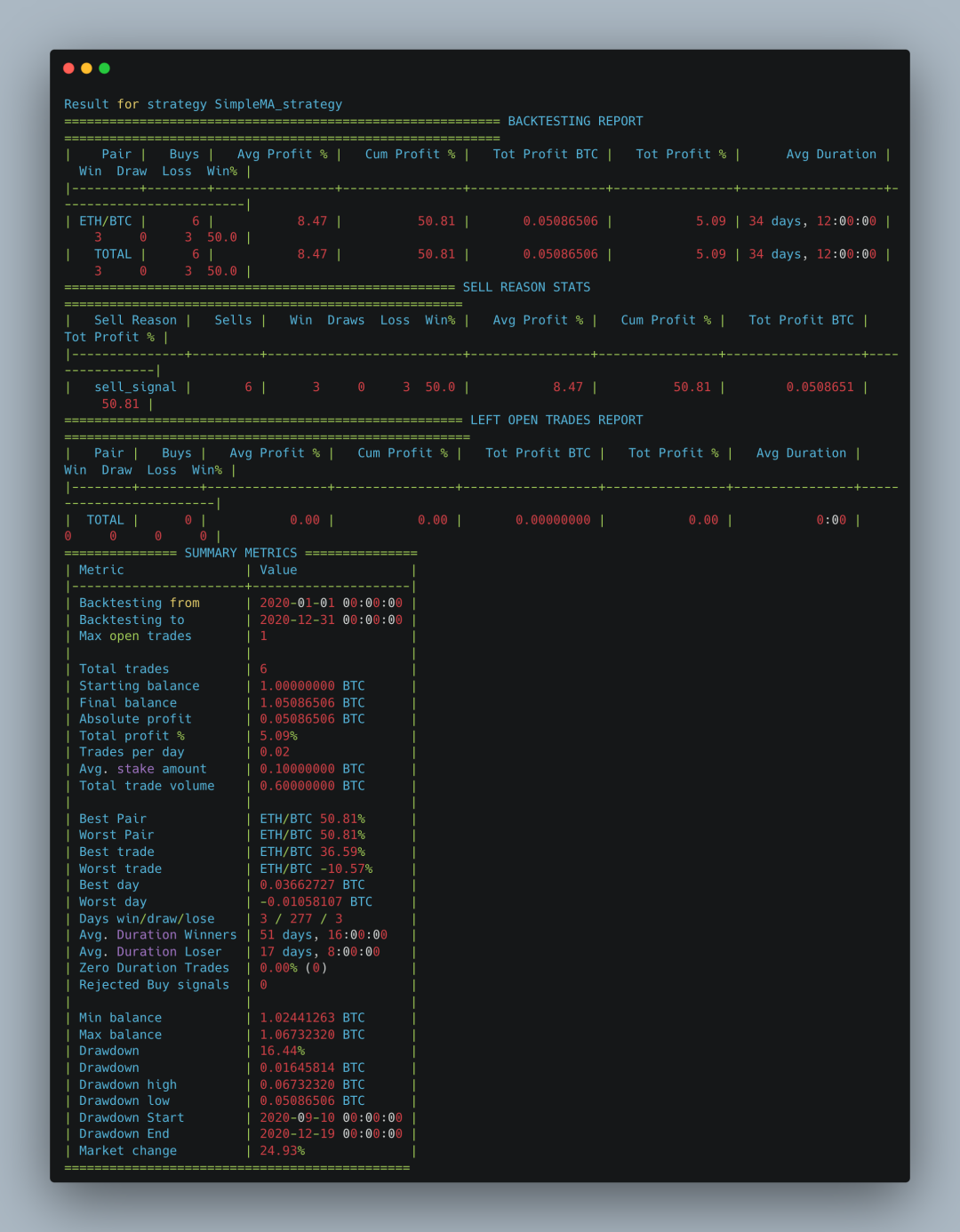Click '-0.01058107 BTC' worst day value
This screenshot has width=960, height=1232.
316,902
